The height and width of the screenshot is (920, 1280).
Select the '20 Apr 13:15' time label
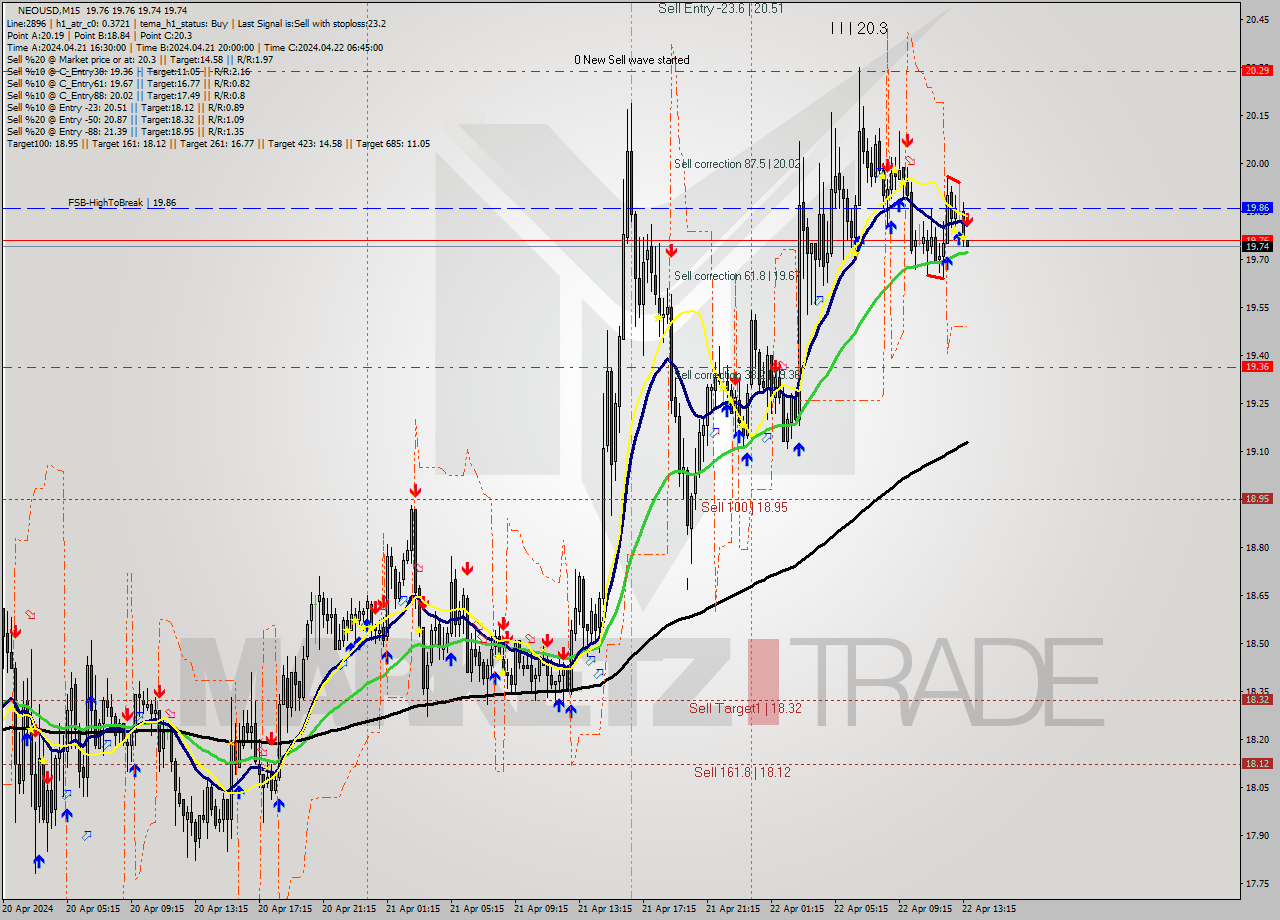pos(221,910)
